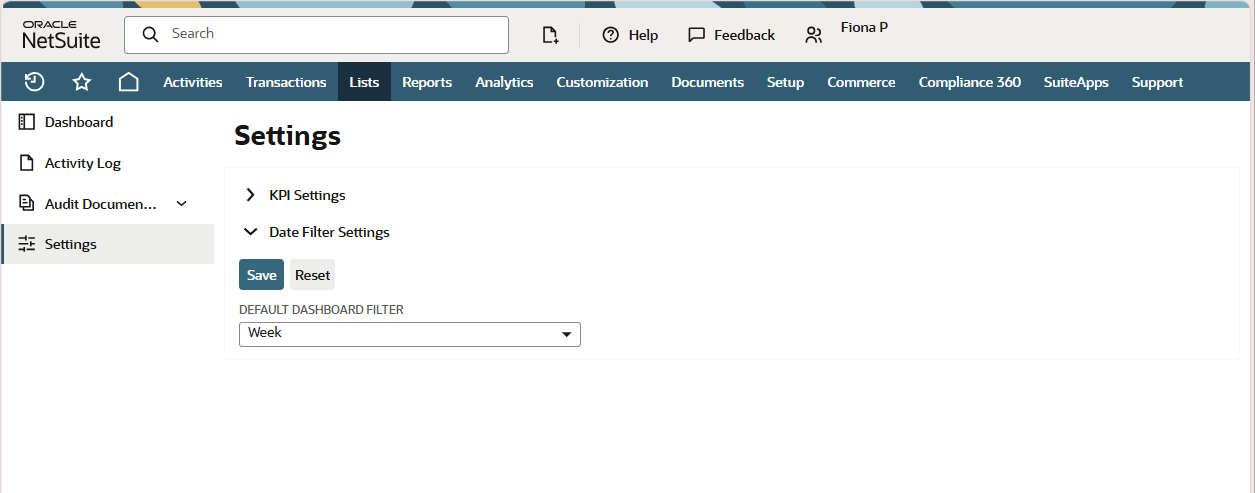Go to Home via house icon

(129, 82)
